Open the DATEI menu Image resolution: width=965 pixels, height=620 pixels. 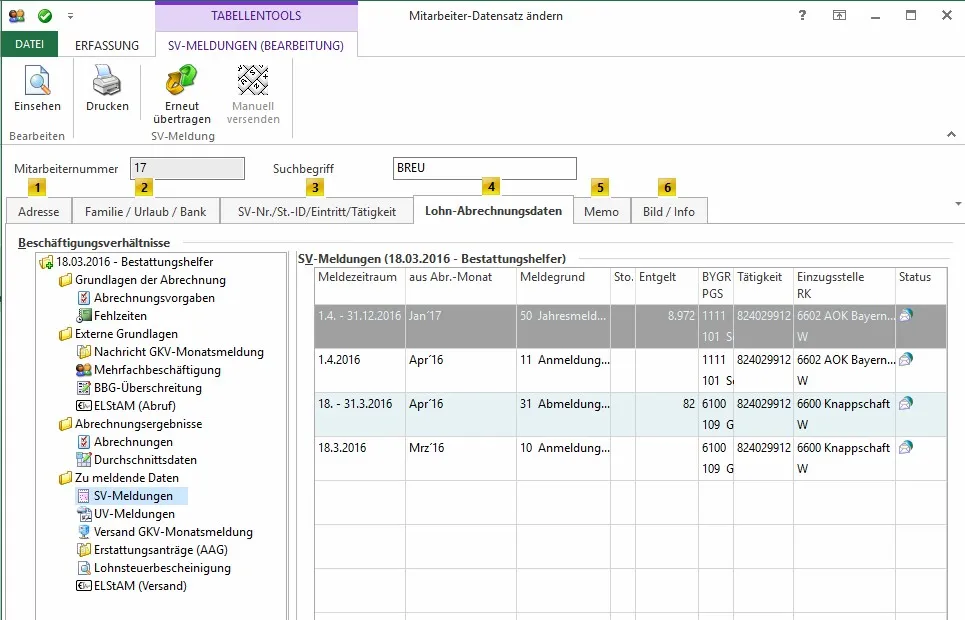click(29, 45)
